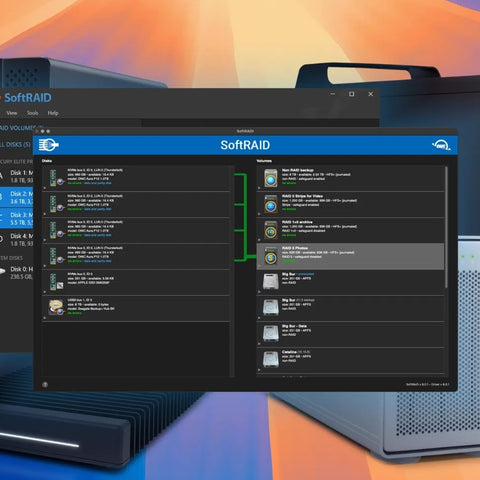Expand the Big Sur 11.3 startup tile

259,318
